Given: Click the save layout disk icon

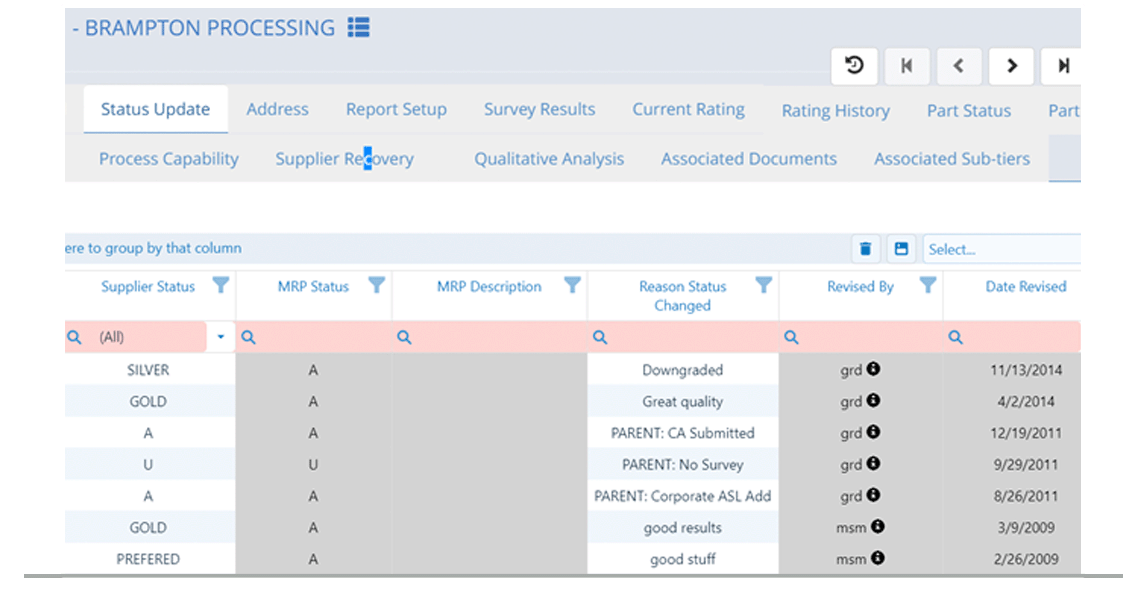Looking at the screenshot, I should tap(901, 248).
